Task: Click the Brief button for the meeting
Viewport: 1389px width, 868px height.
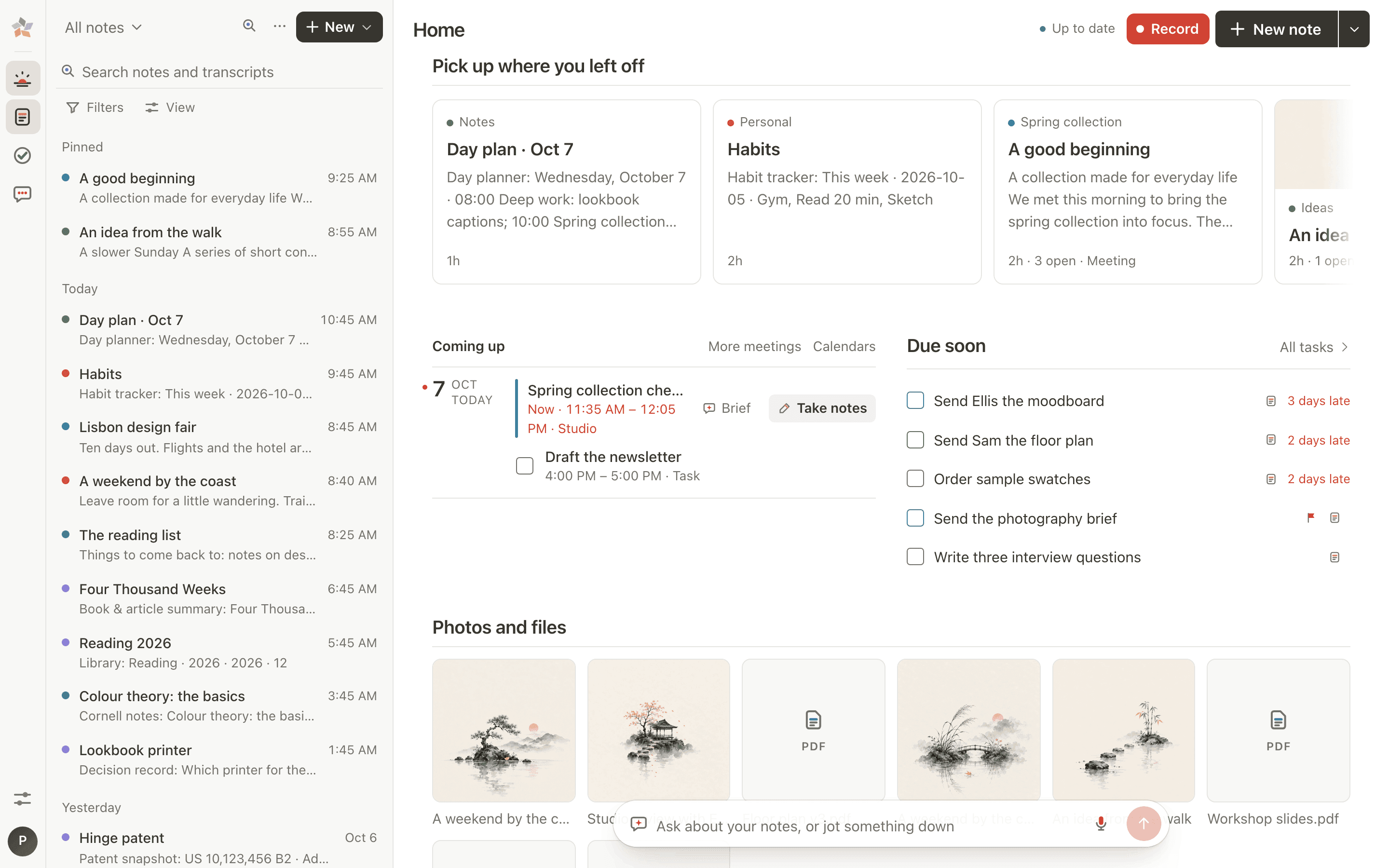Action: click(727, 408)
